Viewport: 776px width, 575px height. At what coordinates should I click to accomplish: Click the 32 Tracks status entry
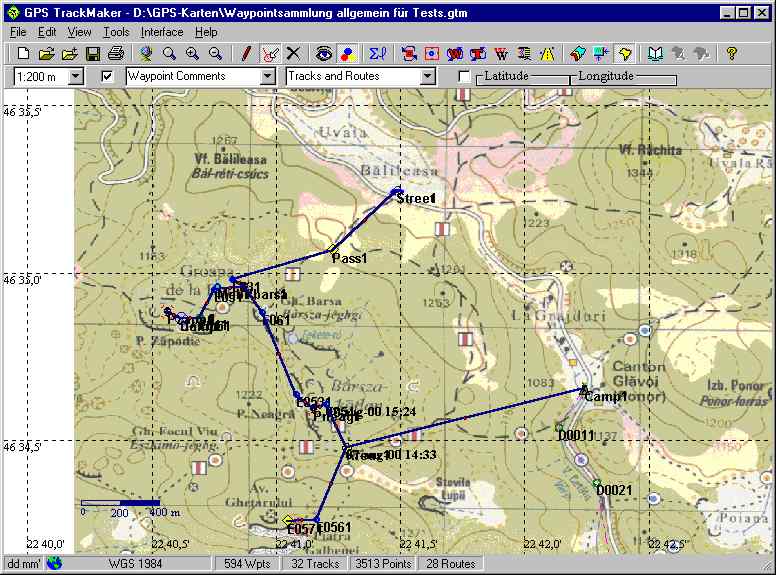click(315, 564)
